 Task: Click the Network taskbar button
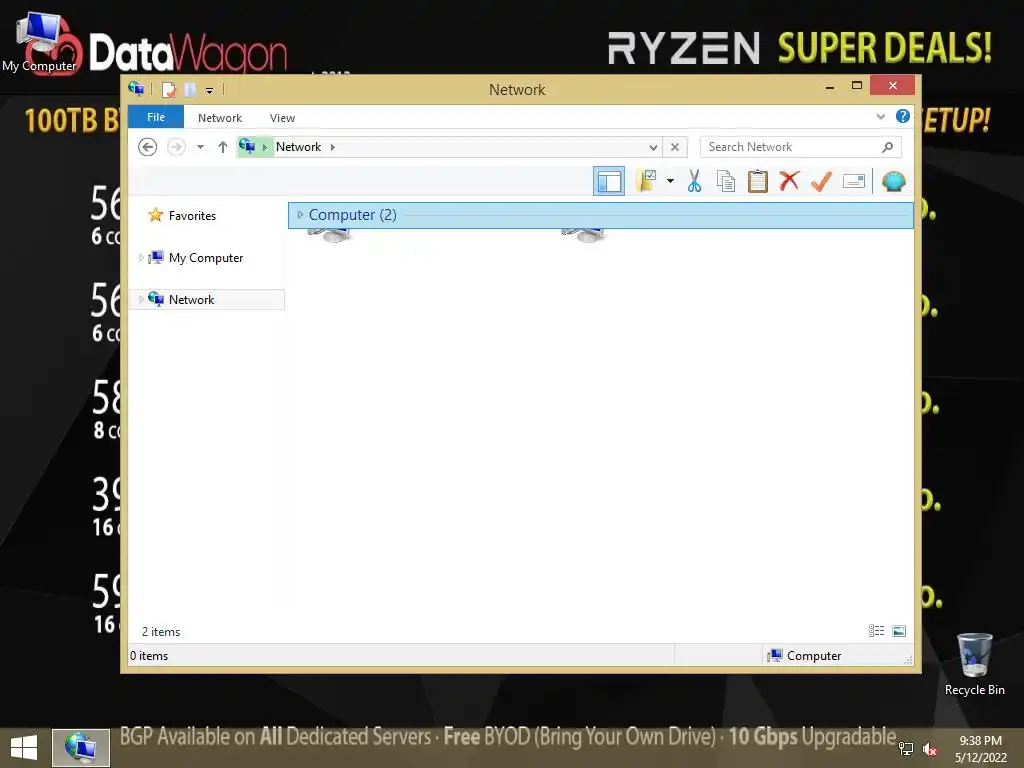point(81,748)
